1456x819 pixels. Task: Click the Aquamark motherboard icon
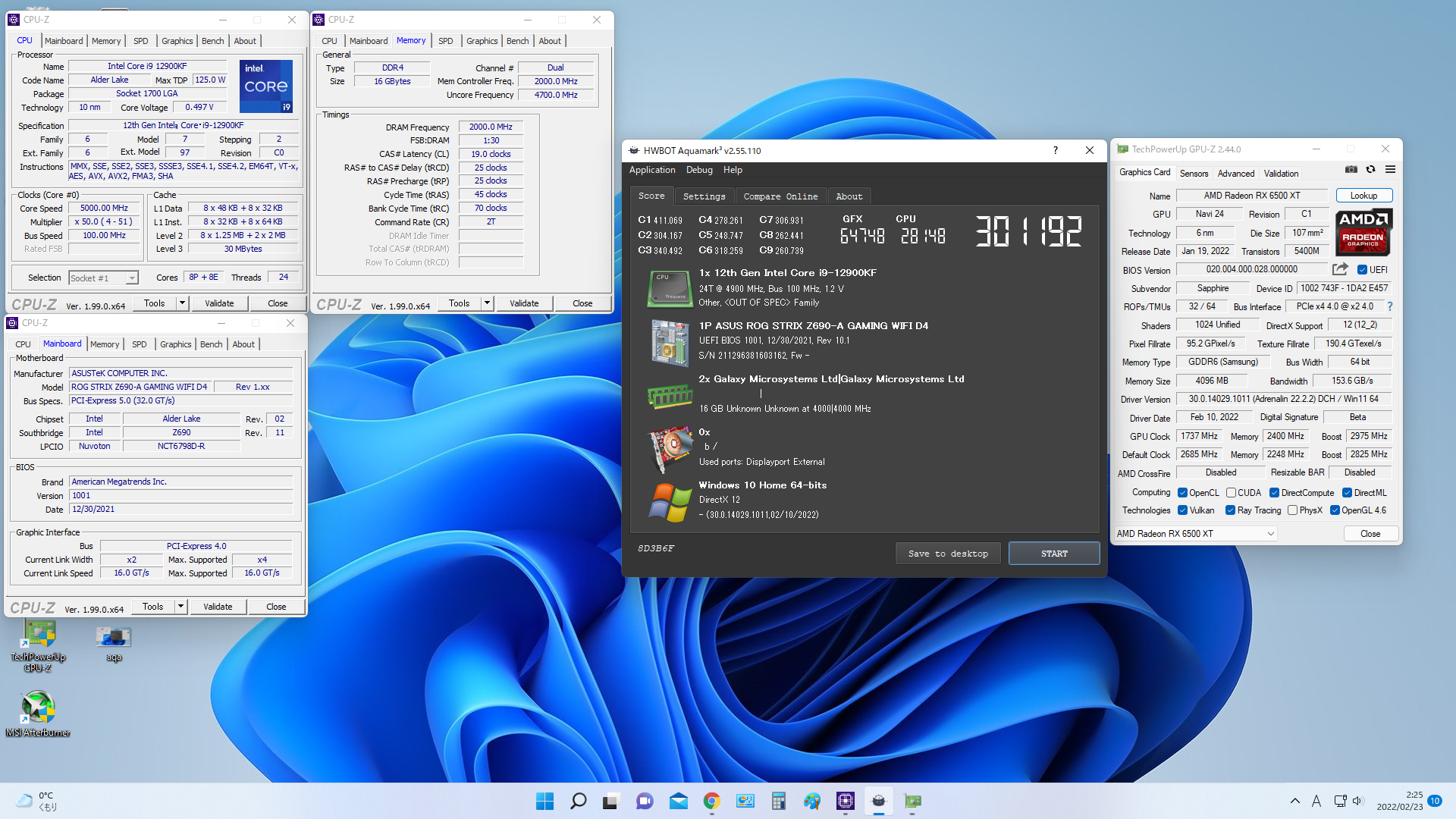point(670,342)
